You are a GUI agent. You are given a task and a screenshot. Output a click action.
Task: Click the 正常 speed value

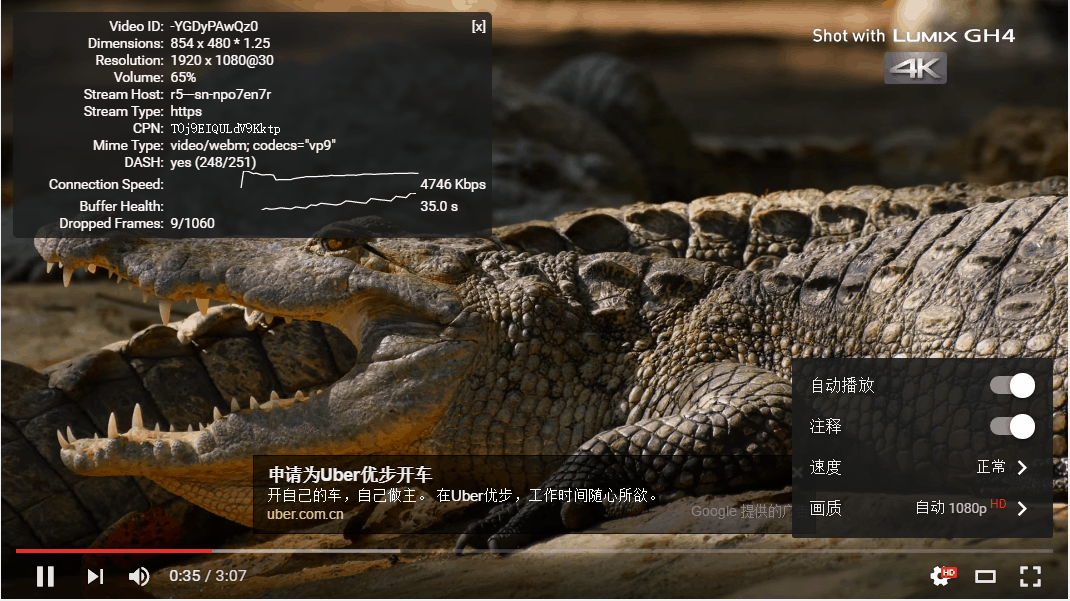pos(991,467)
